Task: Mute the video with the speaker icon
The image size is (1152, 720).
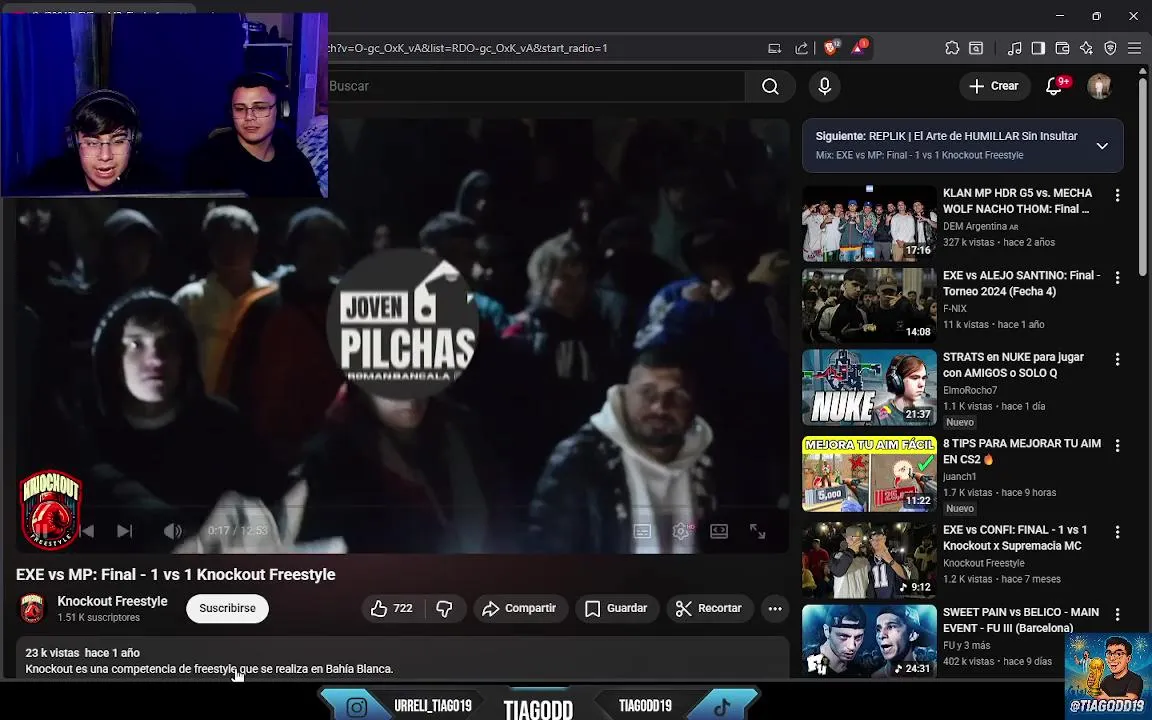Action: 172,531
